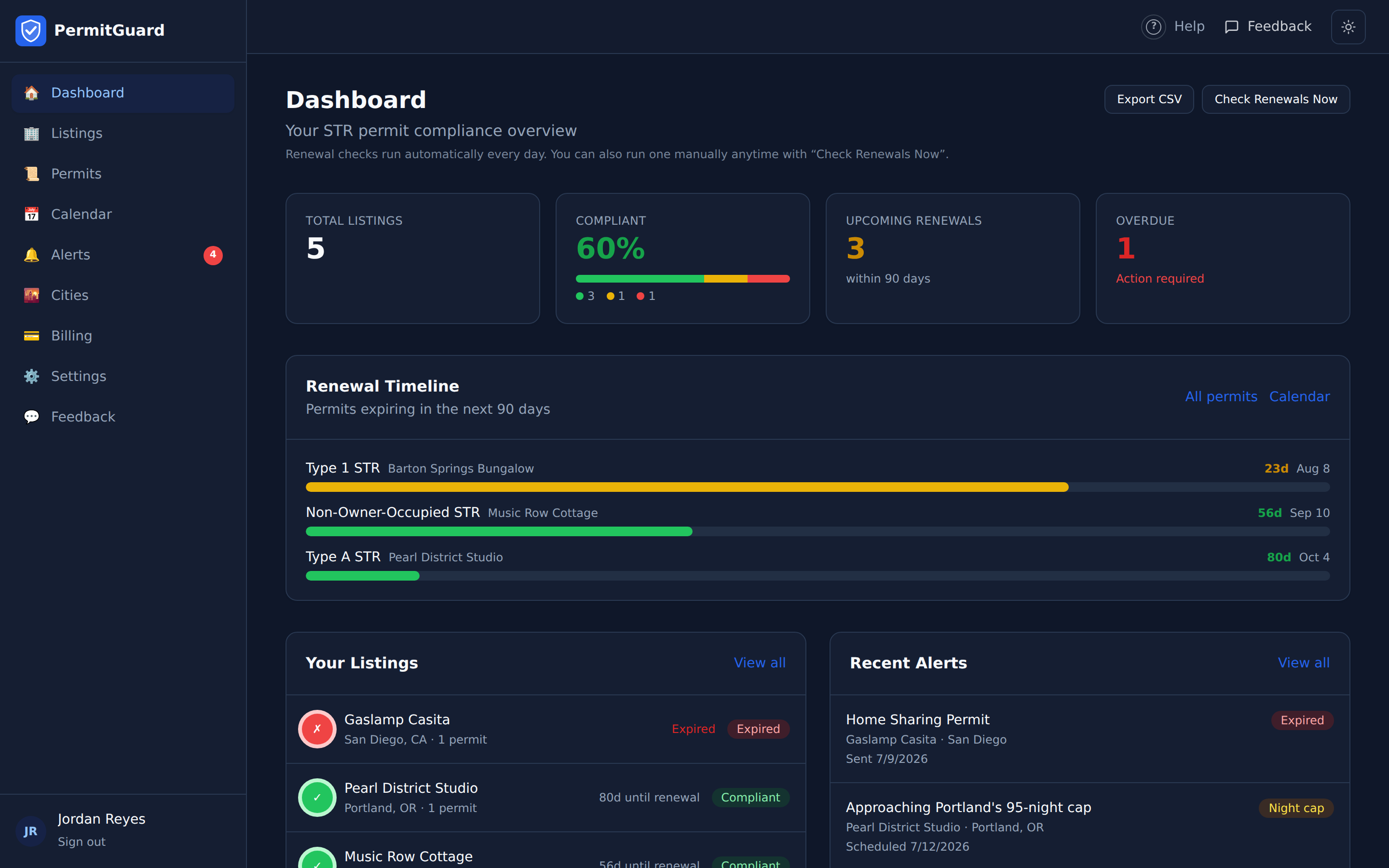This screenshot has height=868, width=1389.
Task: Click the 80d Oct 4 due label
Action: [x=1298, y=557]
